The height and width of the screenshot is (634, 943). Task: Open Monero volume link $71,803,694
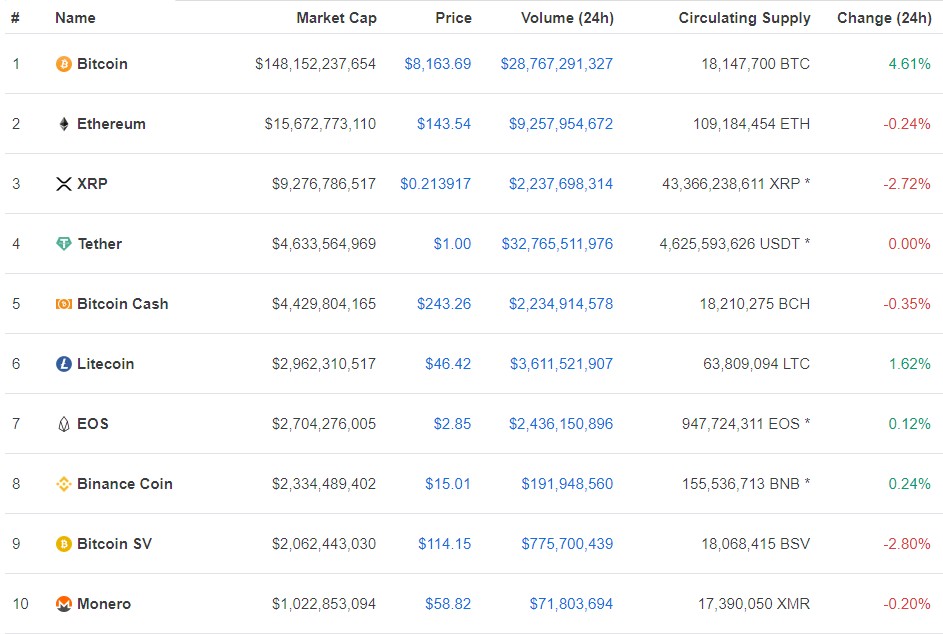click(x=571, y=604)
